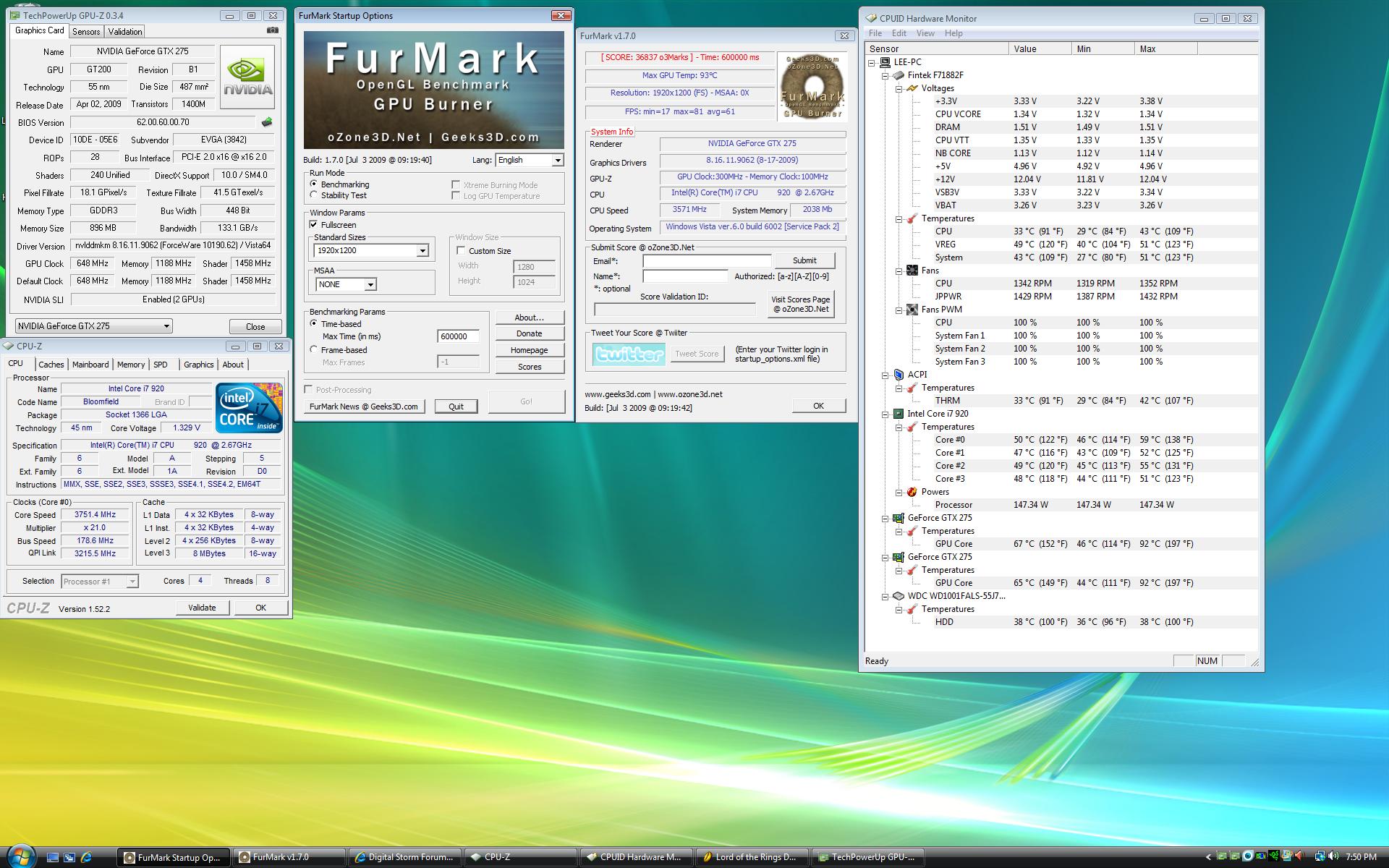Click the NVIDIA logo in GPU-Z
1389x868 pixels.
247,77
